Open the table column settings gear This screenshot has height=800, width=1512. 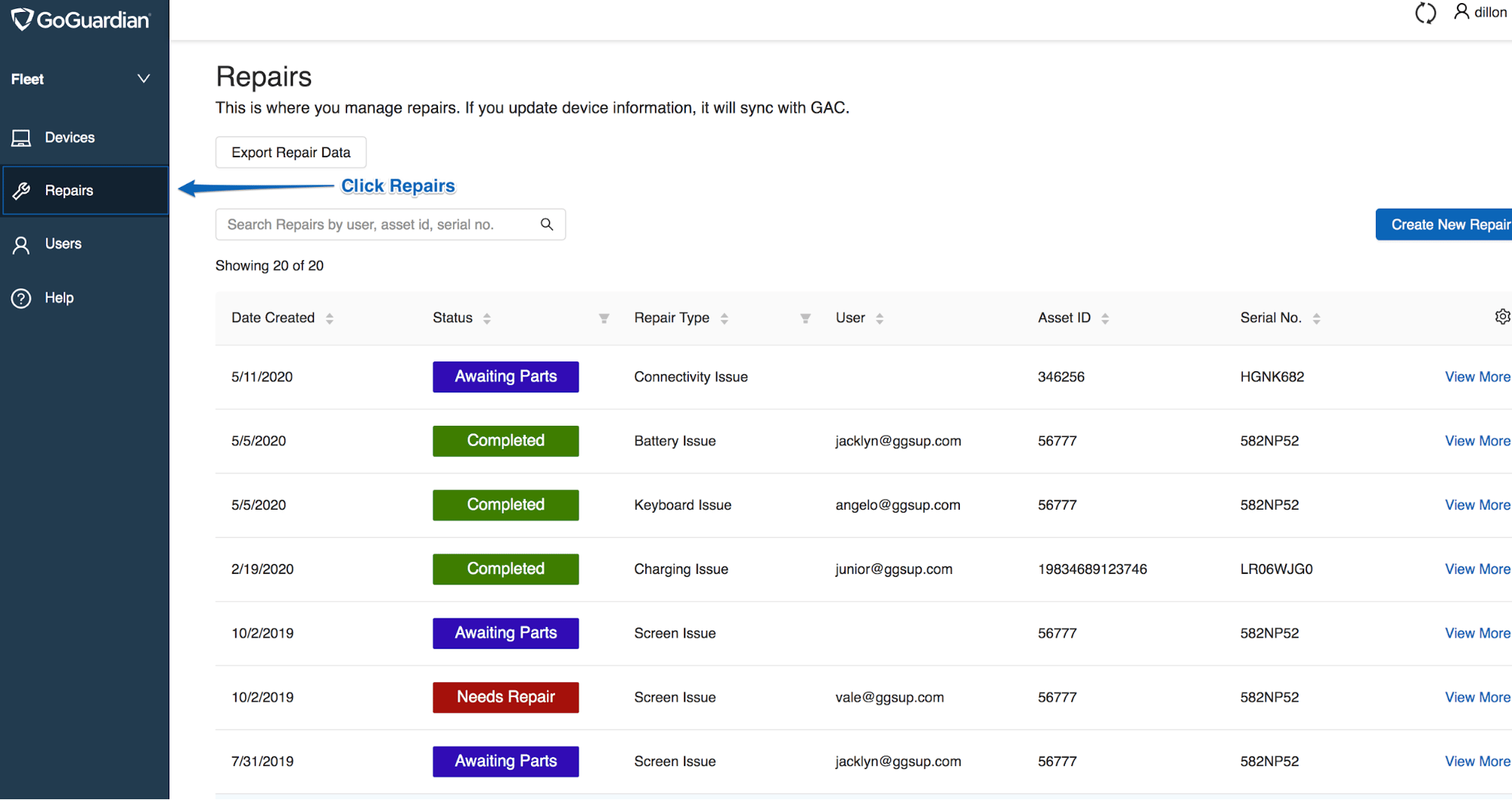tap(1502, 317)
